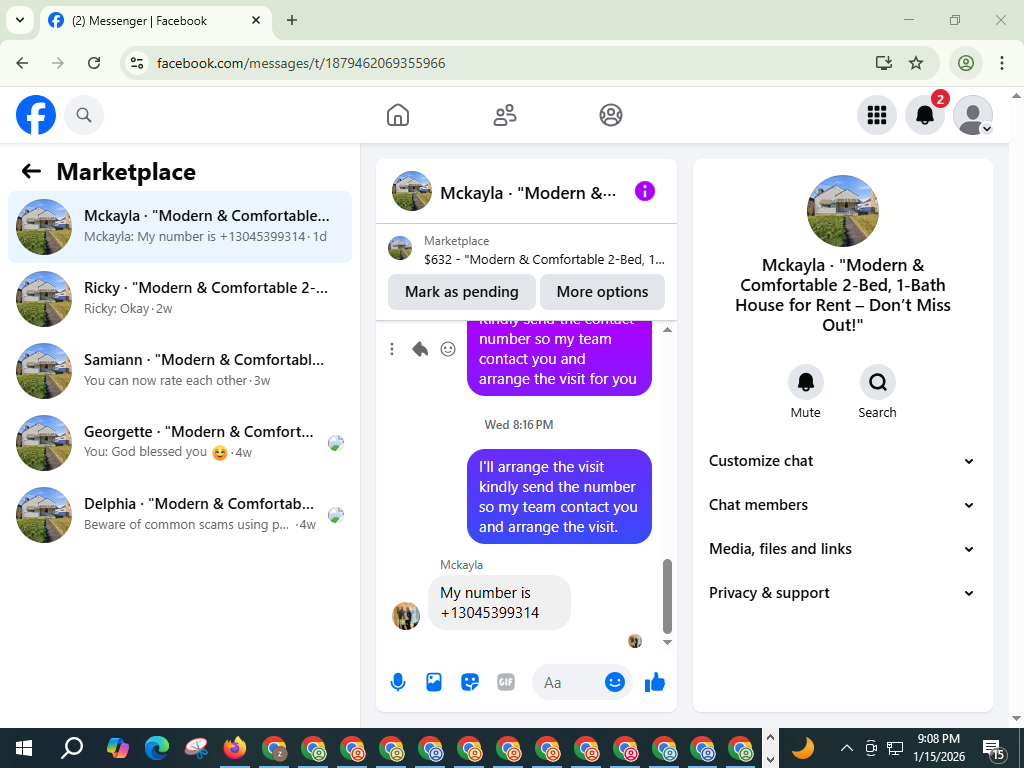Show hidden system tray icons chevron

[846, 748]
